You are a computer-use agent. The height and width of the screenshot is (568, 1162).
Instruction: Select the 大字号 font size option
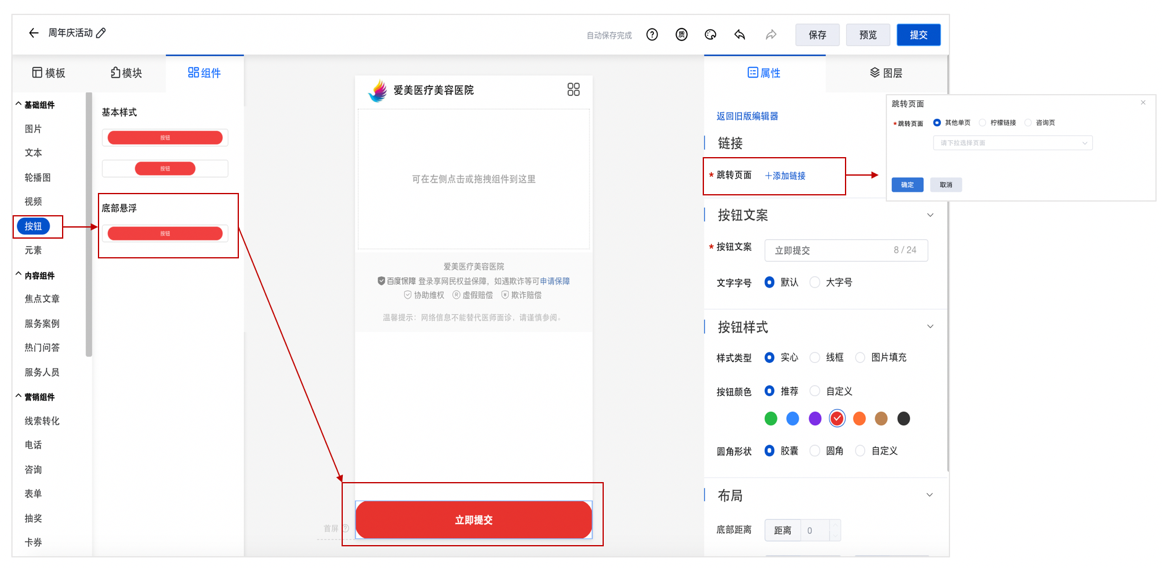[816, 283]
